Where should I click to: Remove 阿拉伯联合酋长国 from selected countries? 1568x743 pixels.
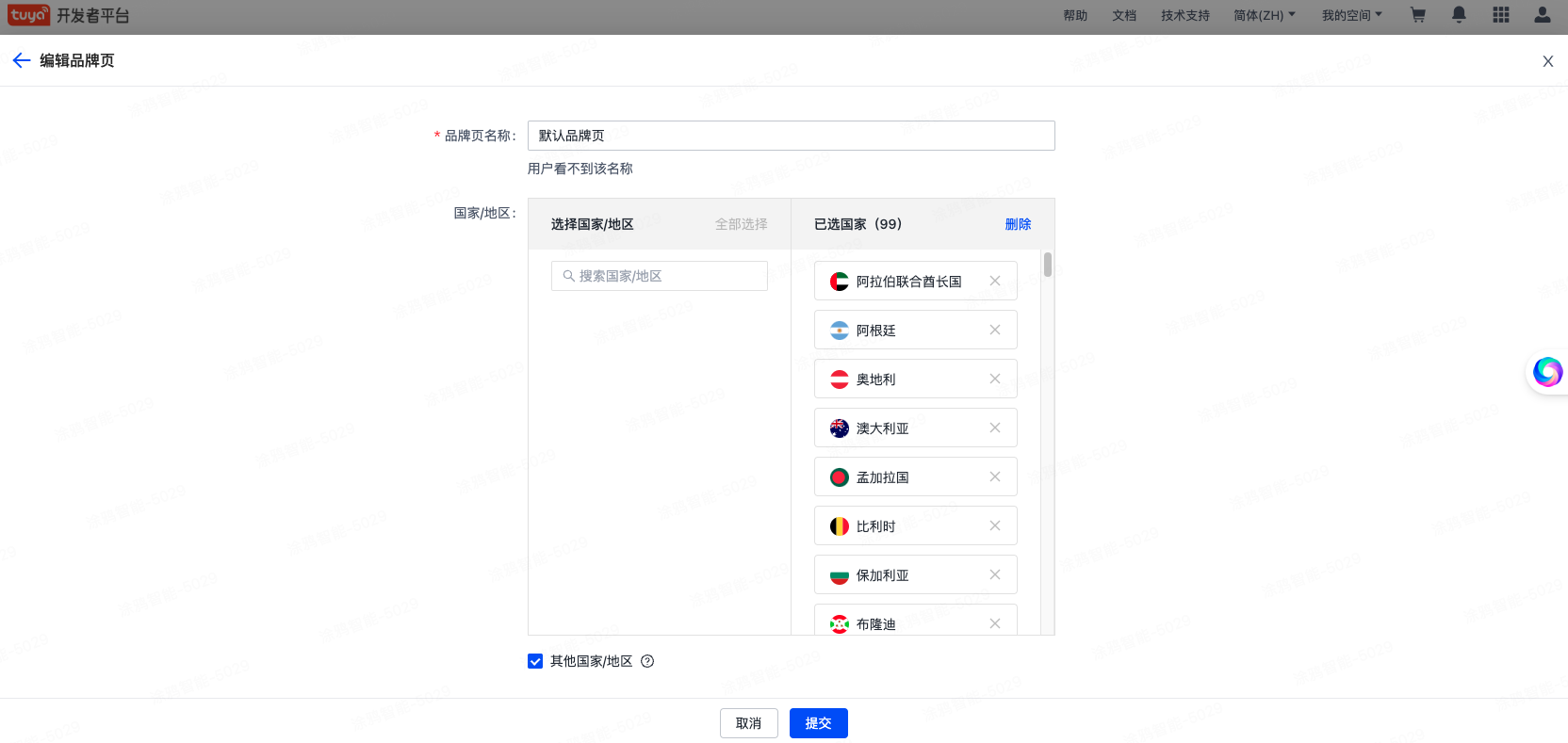[x=995, y=281]
